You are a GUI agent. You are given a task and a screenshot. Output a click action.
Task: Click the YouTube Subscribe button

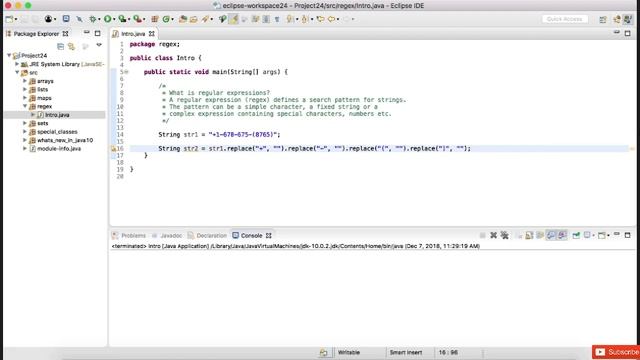pos(616,352)
